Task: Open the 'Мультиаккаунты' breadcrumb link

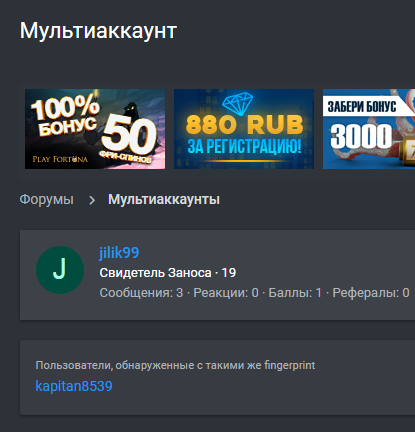Action: [164, 200]
